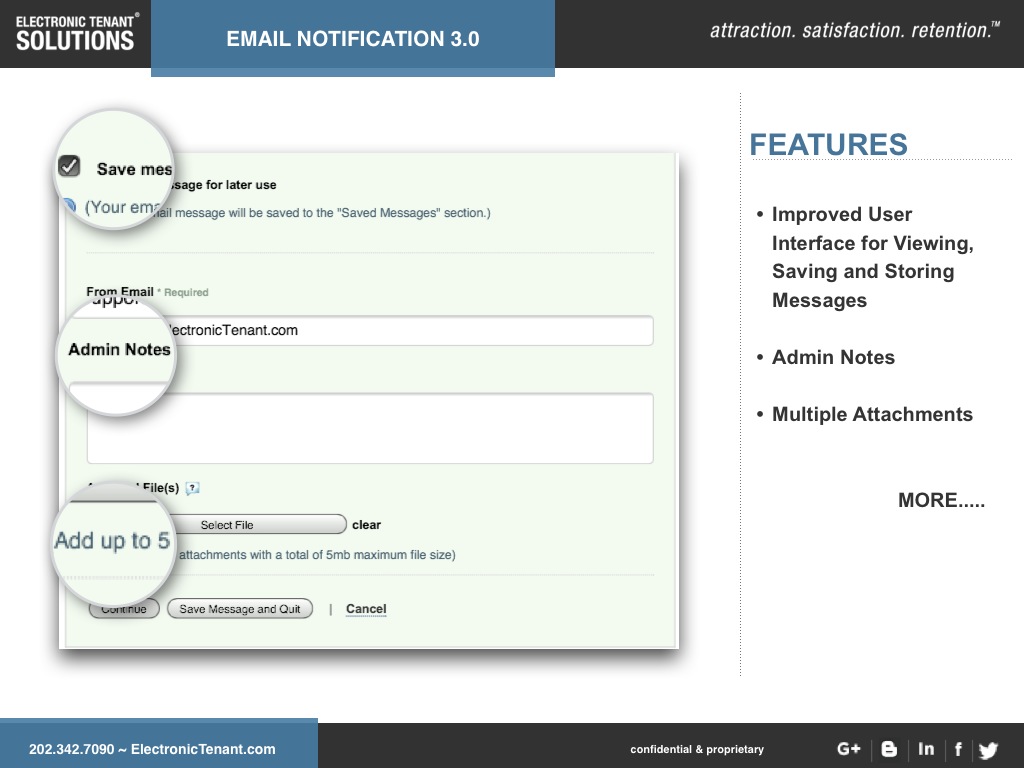This screenshot has width=1024, height=768.
Task: Click the Electronic Tenant Solutions logo
Action: tap(76, 32)
